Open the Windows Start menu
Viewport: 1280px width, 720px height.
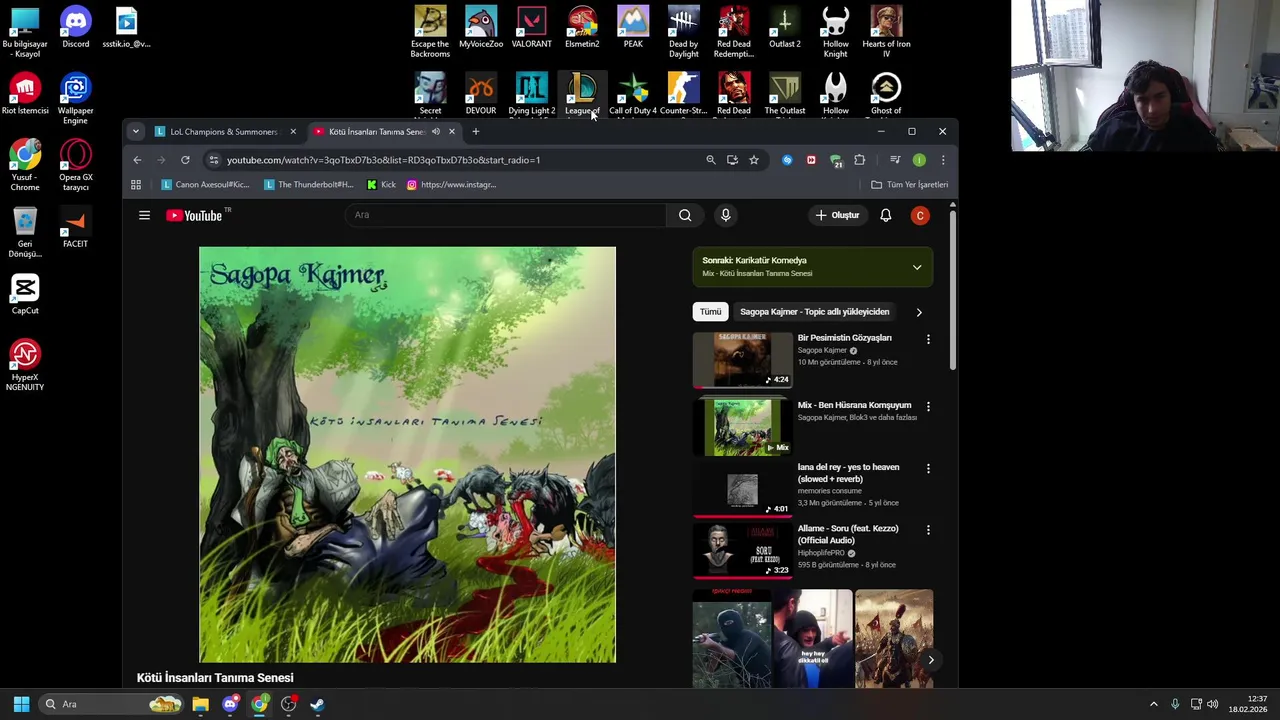[x=21, y=704]
